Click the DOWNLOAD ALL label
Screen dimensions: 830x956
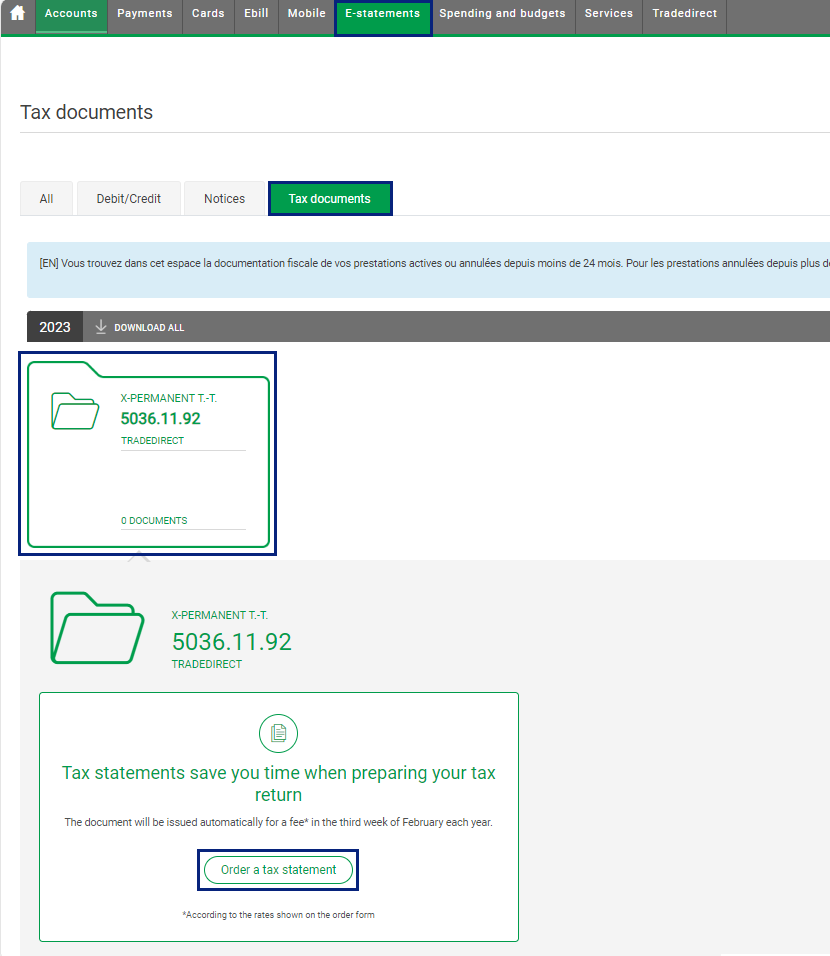tap(149, 327)
